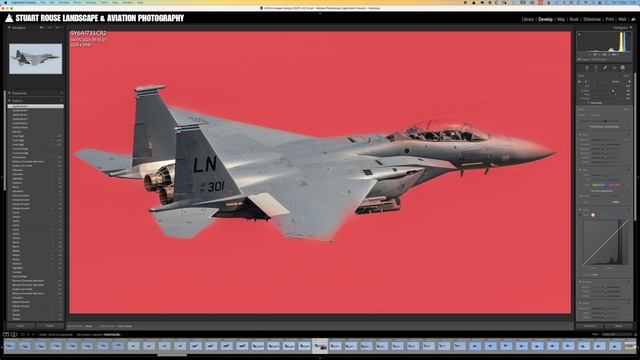640x360 pixels.
Task: Click inside the Tone Curve graph
Action: tap(606, 243)
